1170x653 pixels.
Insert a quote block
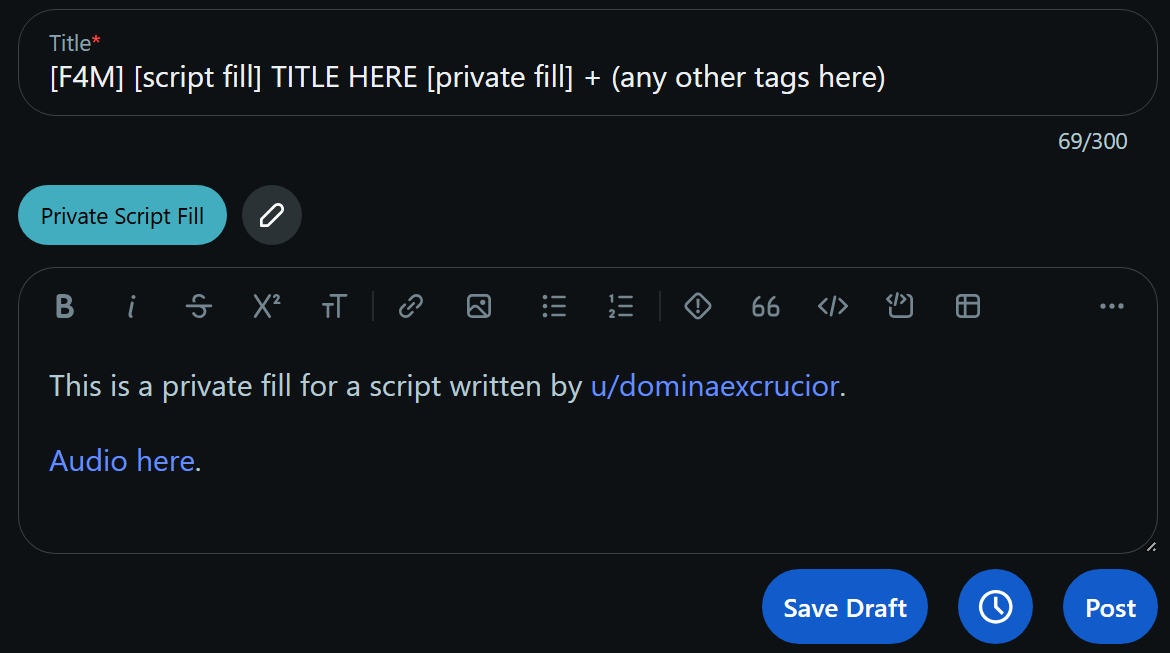(765, 307)
